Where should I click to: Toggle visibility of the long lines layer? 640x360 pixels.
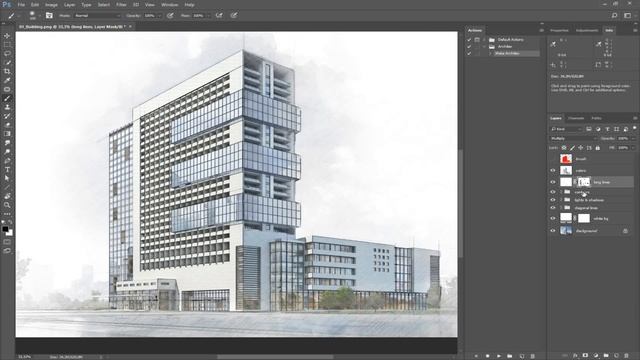[553, 182]
